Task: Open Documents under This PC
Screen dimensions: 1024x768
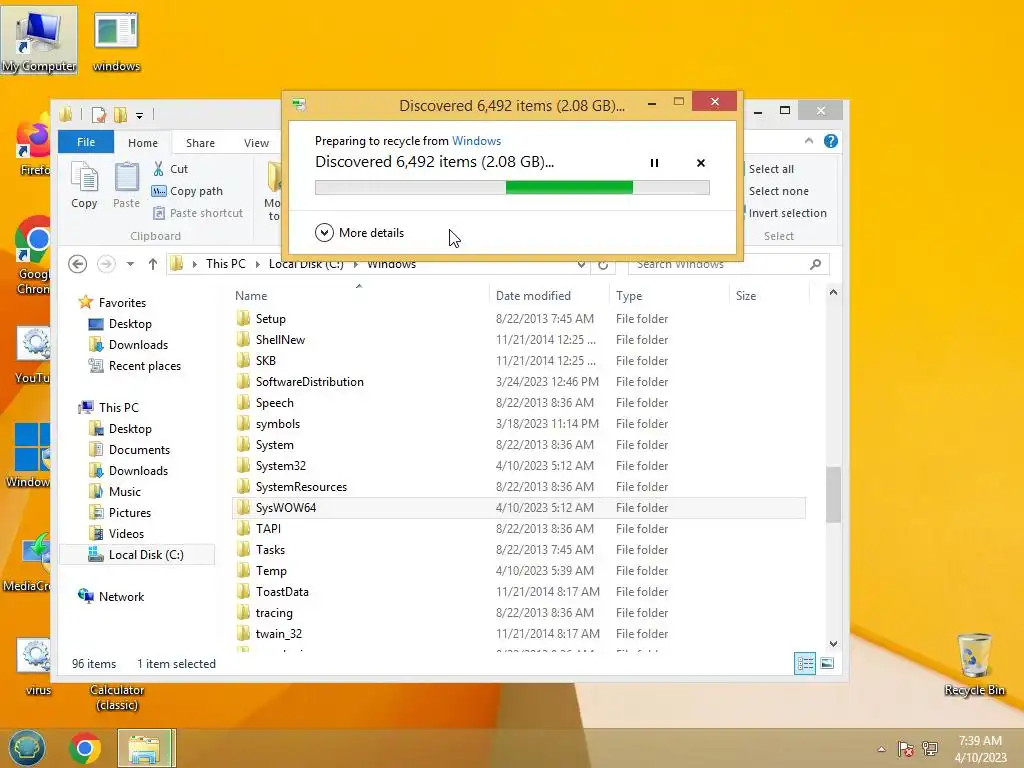Action: coord(129,450)
